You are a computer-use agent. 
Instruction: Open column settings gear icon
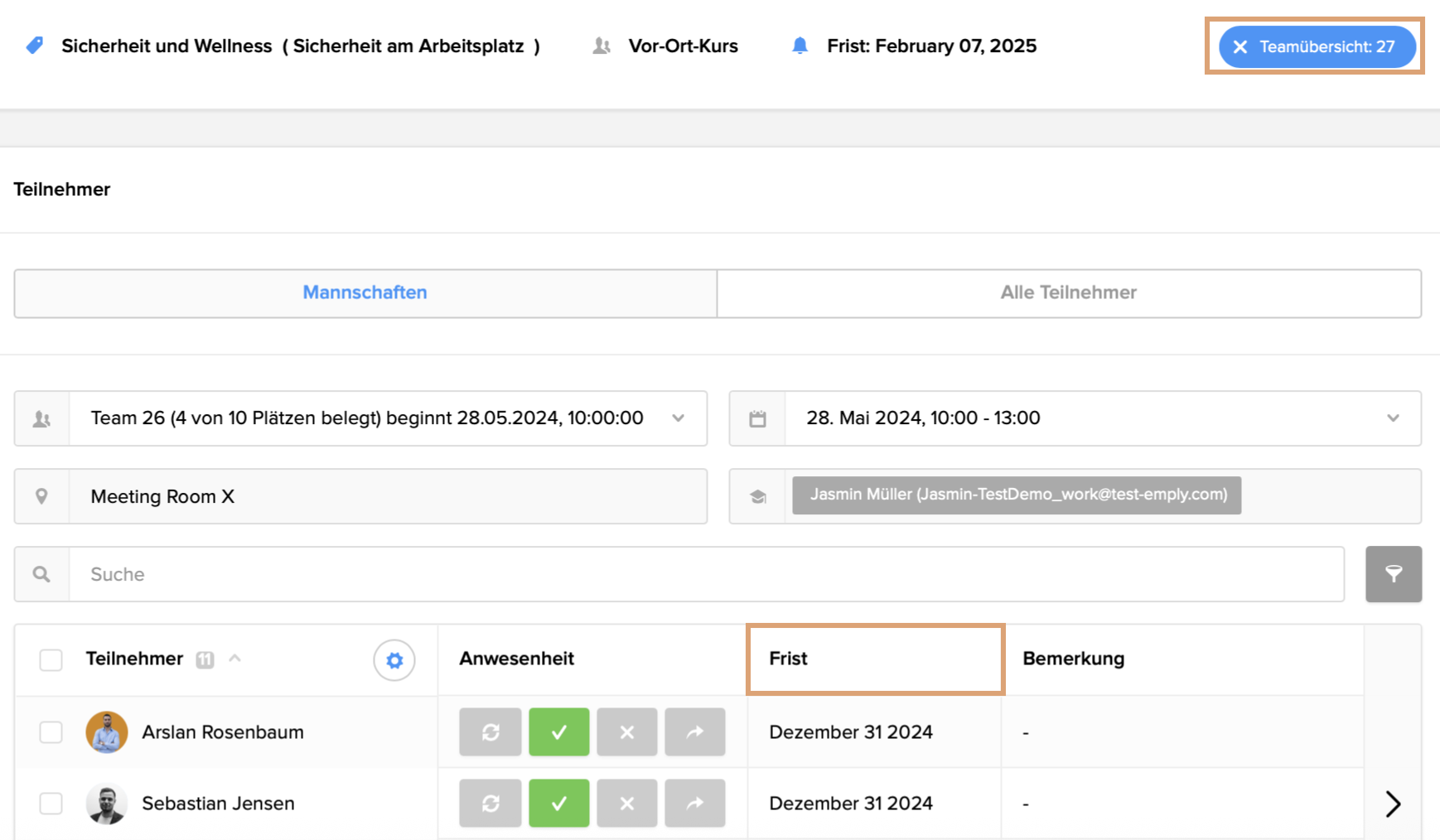pos(394,660)
